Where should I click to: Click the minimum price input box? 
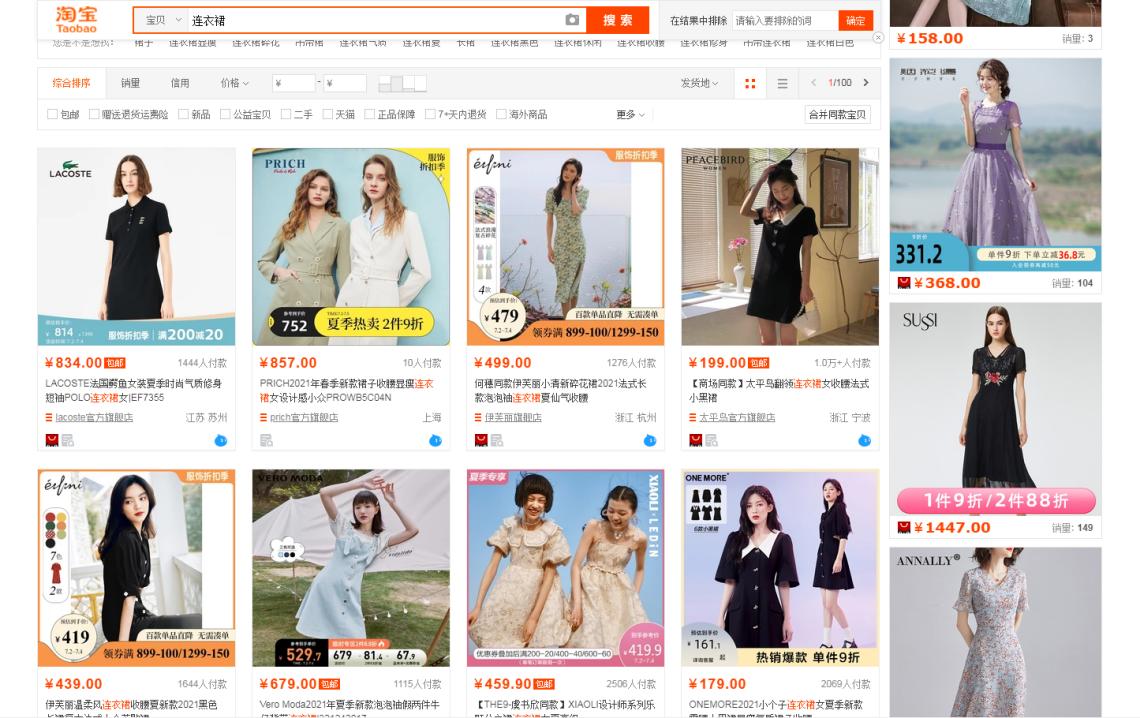point(294,84)
